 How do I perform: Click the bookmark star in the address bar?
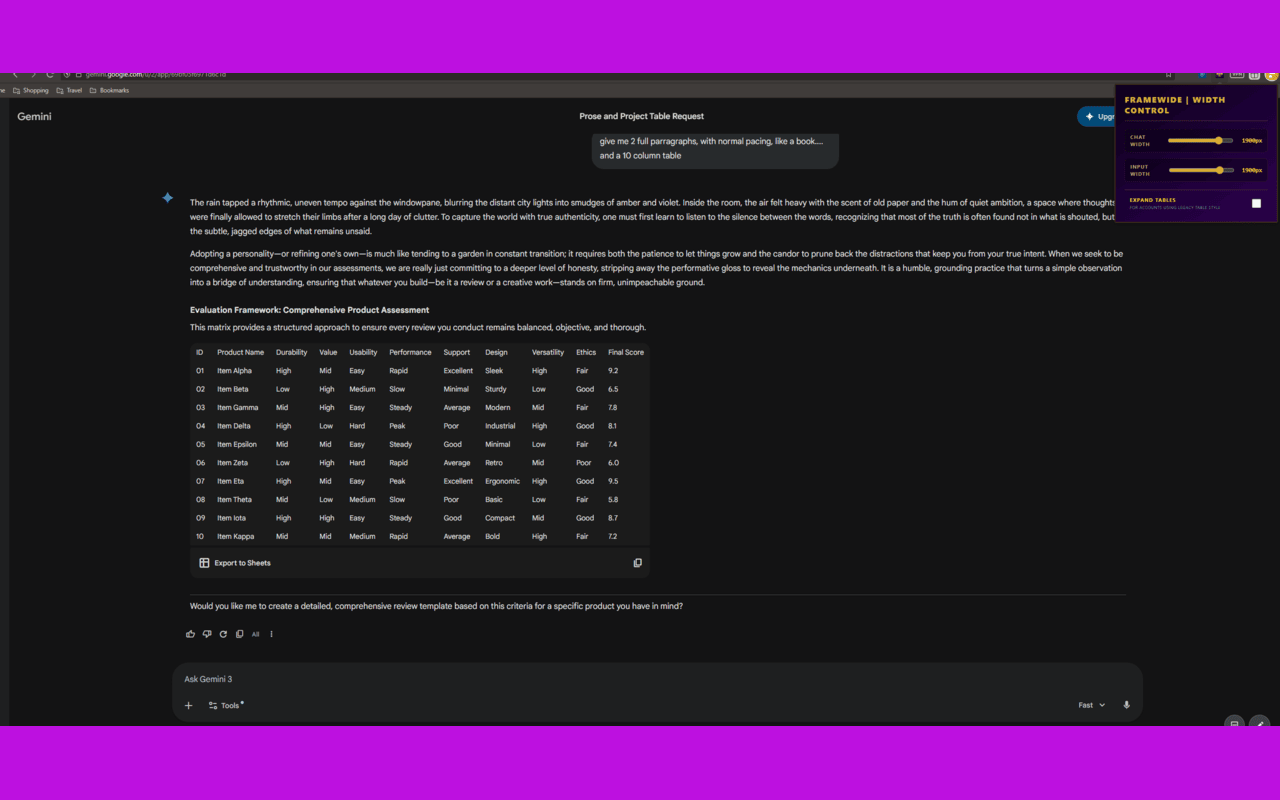tap(1168, 75)
